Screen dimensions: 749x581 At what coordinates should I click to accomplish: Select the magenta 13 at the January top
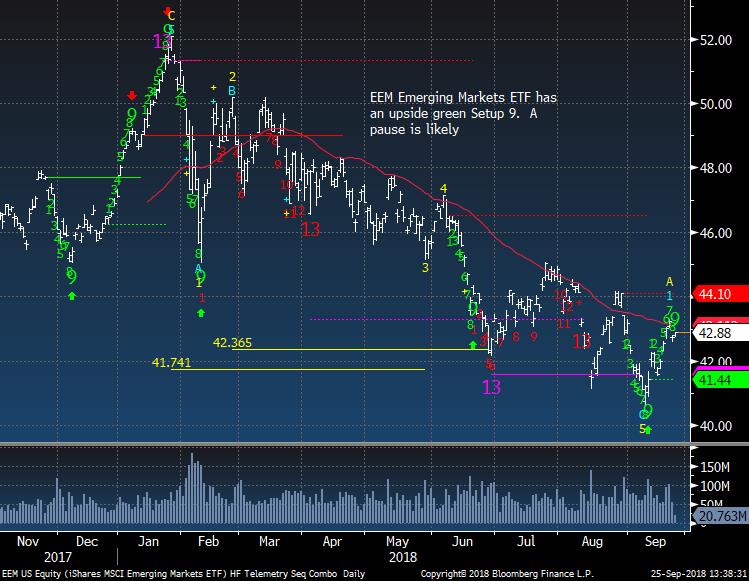[162, 41]
